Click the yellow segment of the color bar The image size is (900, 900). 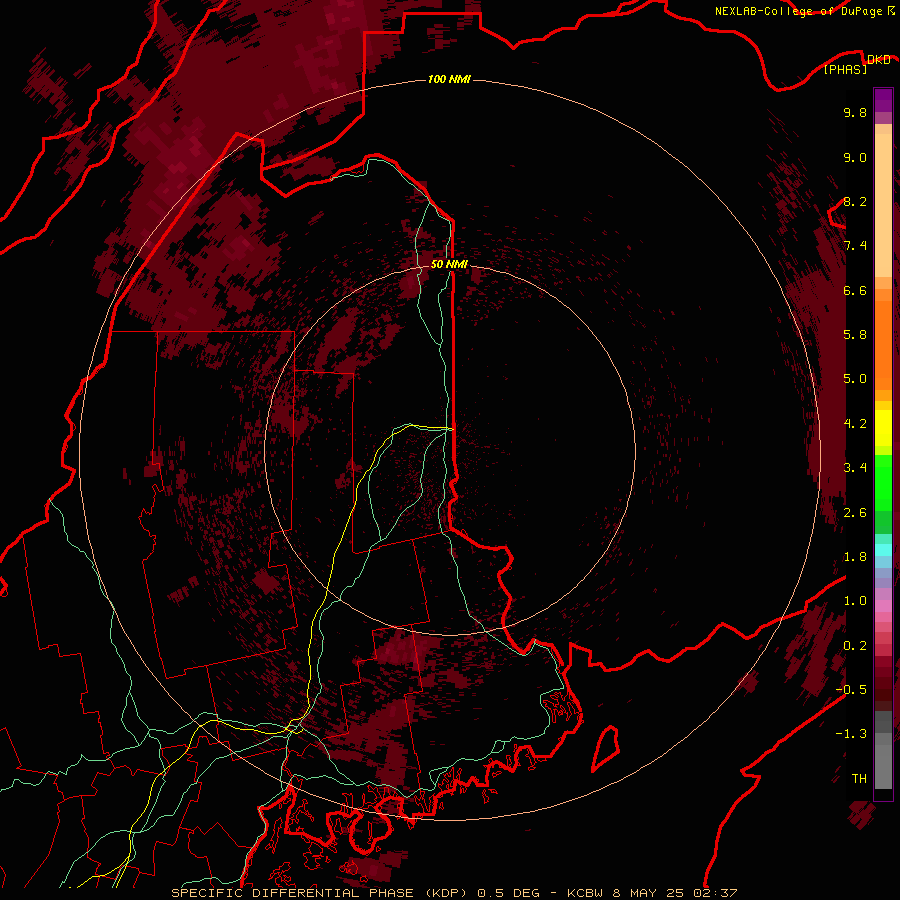pos(883,428)
